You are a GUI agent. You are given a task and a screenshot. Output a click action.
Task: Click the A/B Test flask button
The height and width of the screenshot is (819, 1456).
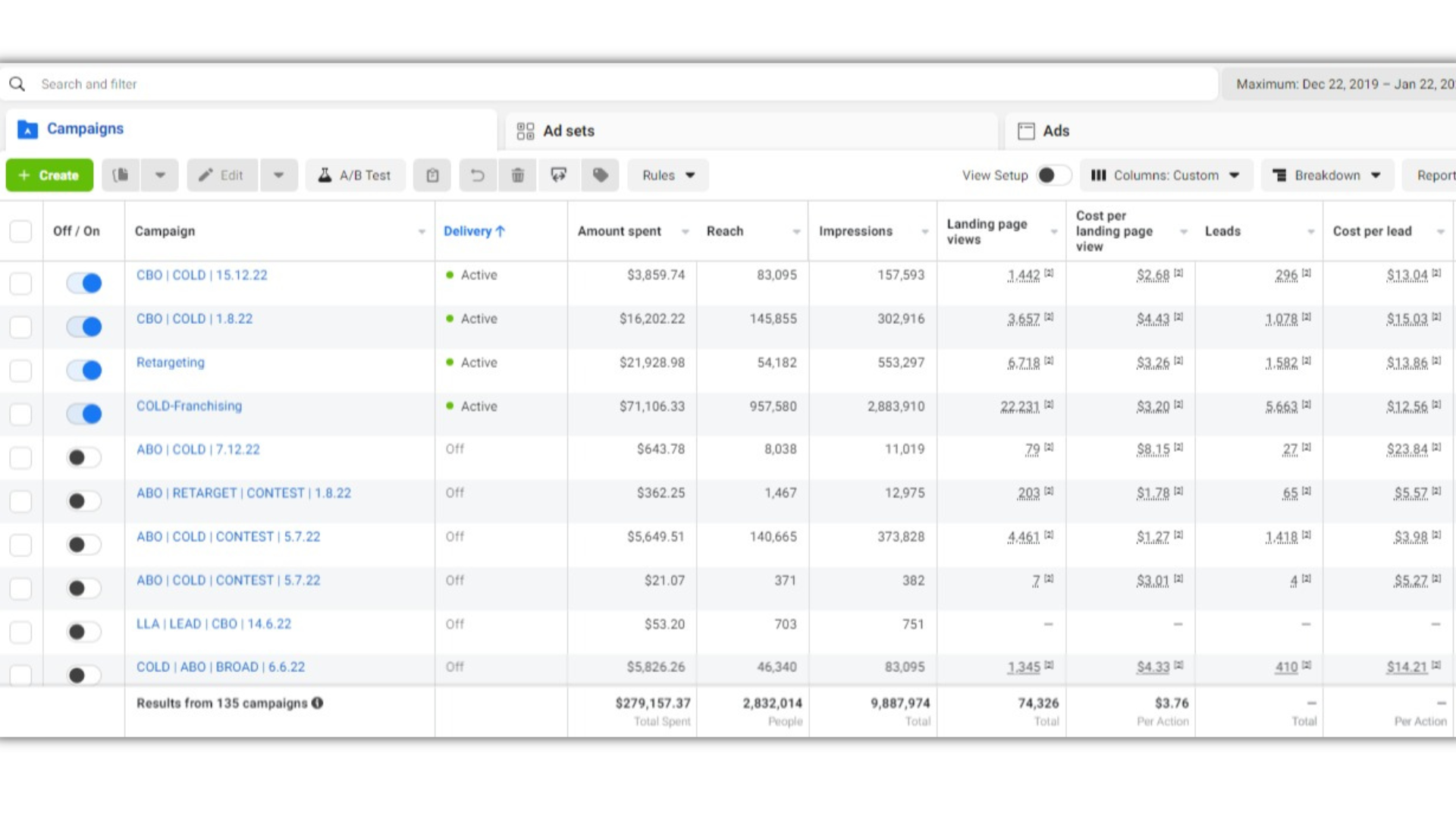pyautogui.click(x=355, y=175)
